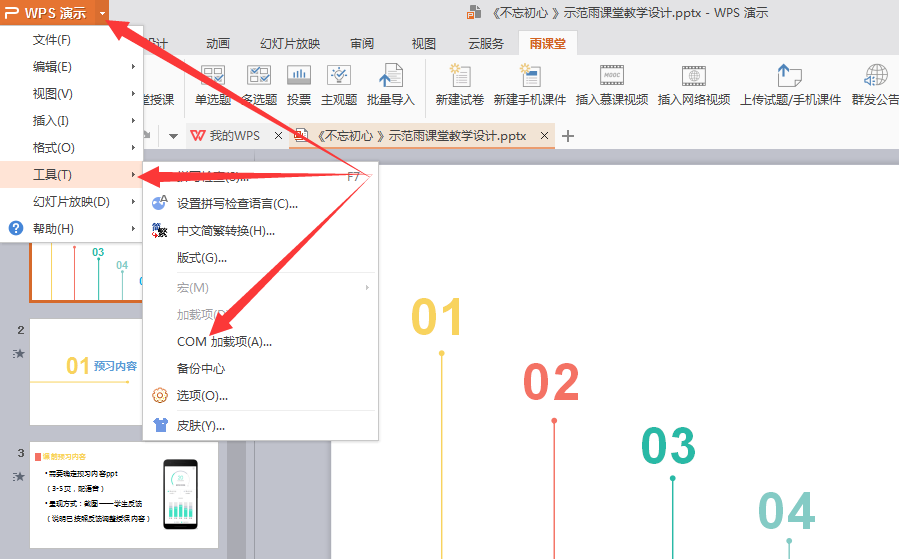The image size is (899, 559).
Task: Switch to the 我的WPS document tab
Action: pyautogui.click(x=234, y=136)
